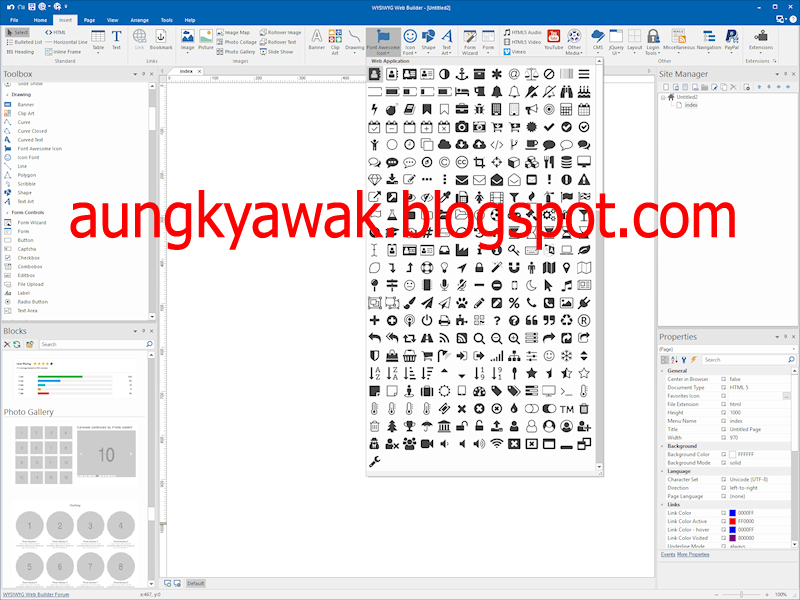Select the printer icon in gallery
800x600 pixels.
(444, 320)
